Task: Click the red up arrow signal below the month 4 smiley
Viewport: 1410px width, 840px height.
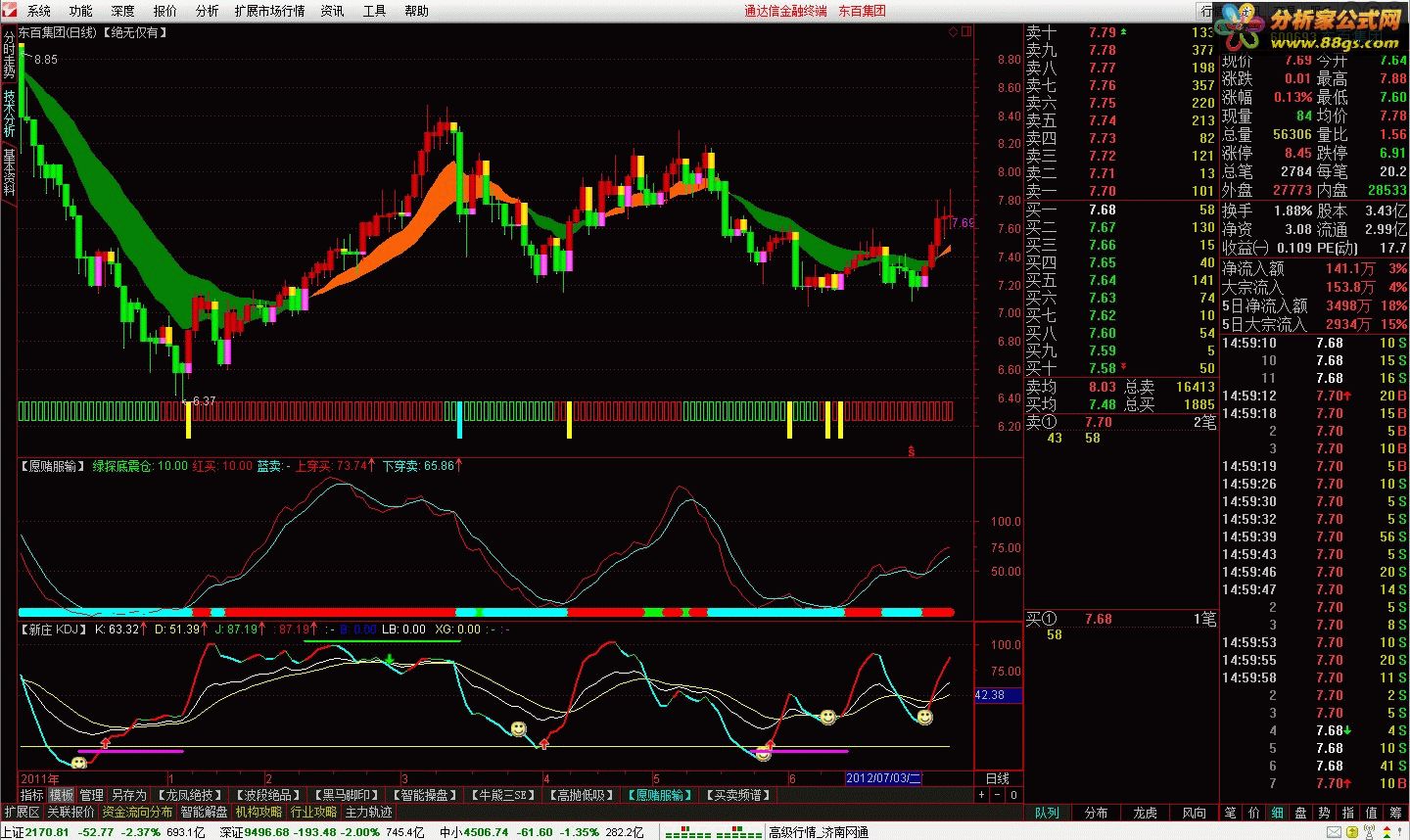Action: point(544,745)
